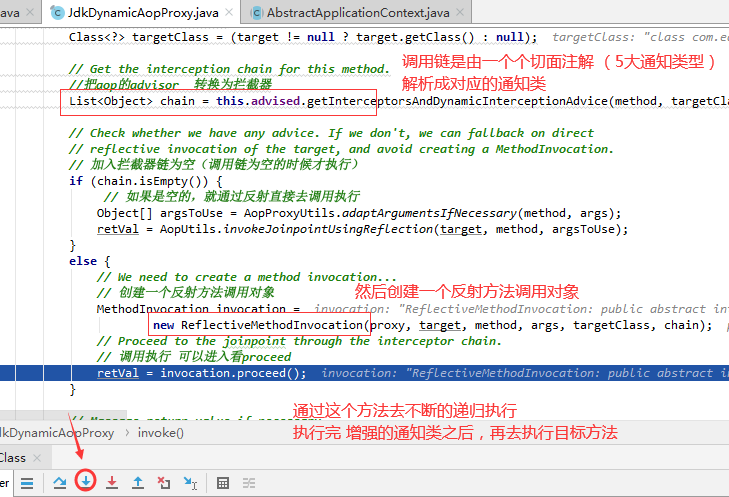Click the 'if (chain.isEmpty()) {' line
729x497 pixels.
click(146, 181)
